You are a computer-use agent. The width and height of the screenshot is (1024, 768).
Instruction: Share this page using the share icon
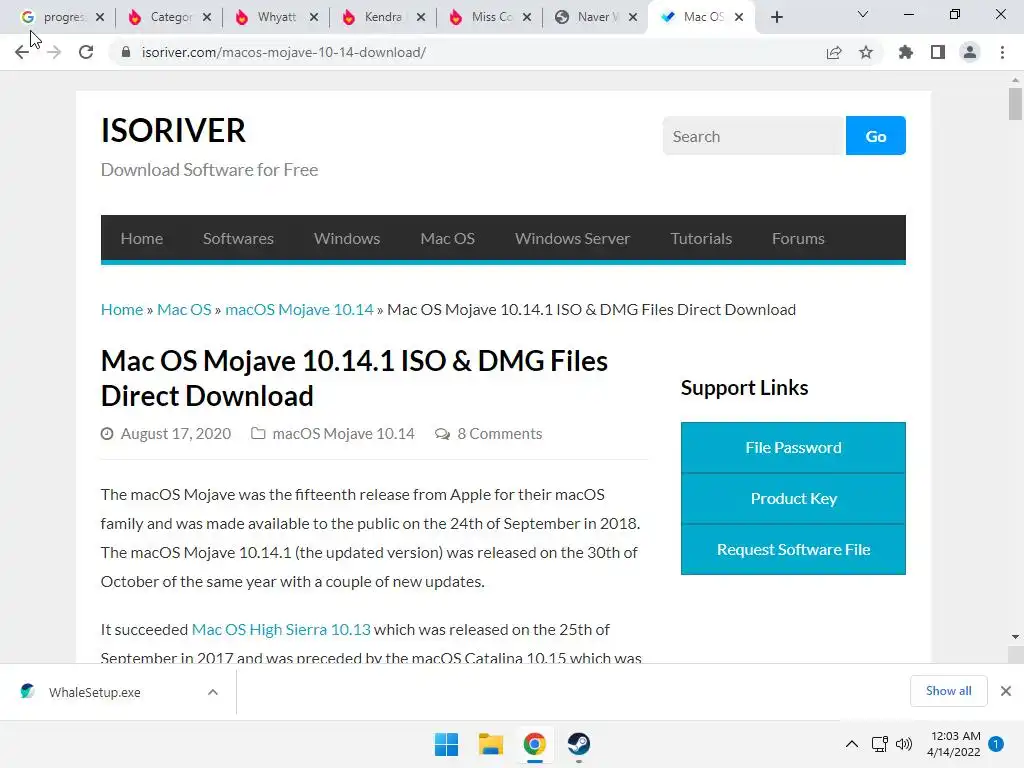click(x=834, y=52)
